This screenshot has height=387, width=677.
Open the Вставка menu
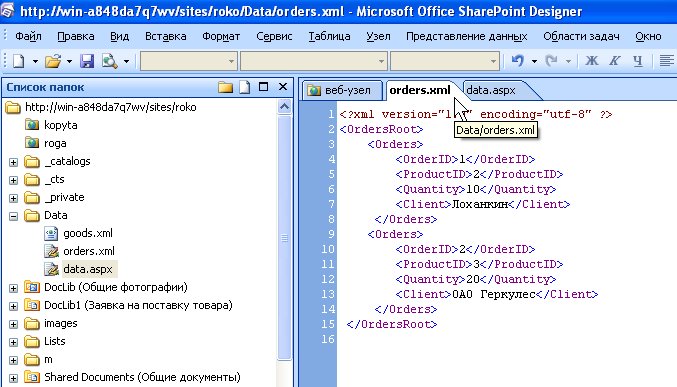click(x=166, y=36)
